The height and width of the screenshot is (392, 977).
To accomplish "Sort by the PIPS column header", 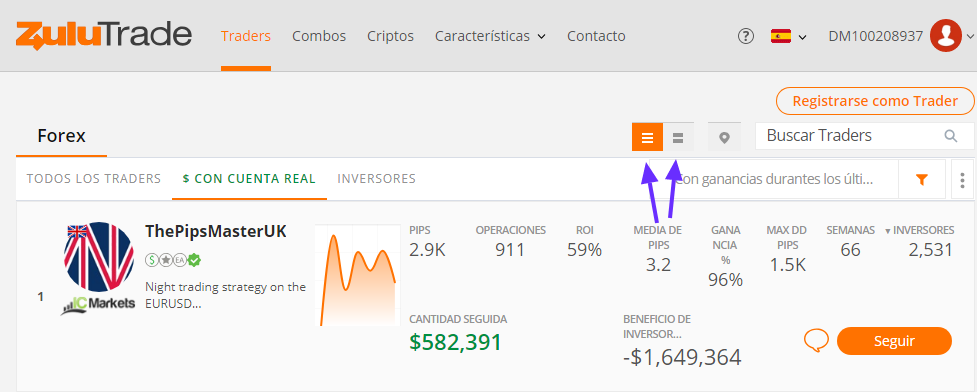I will point(420,230).
